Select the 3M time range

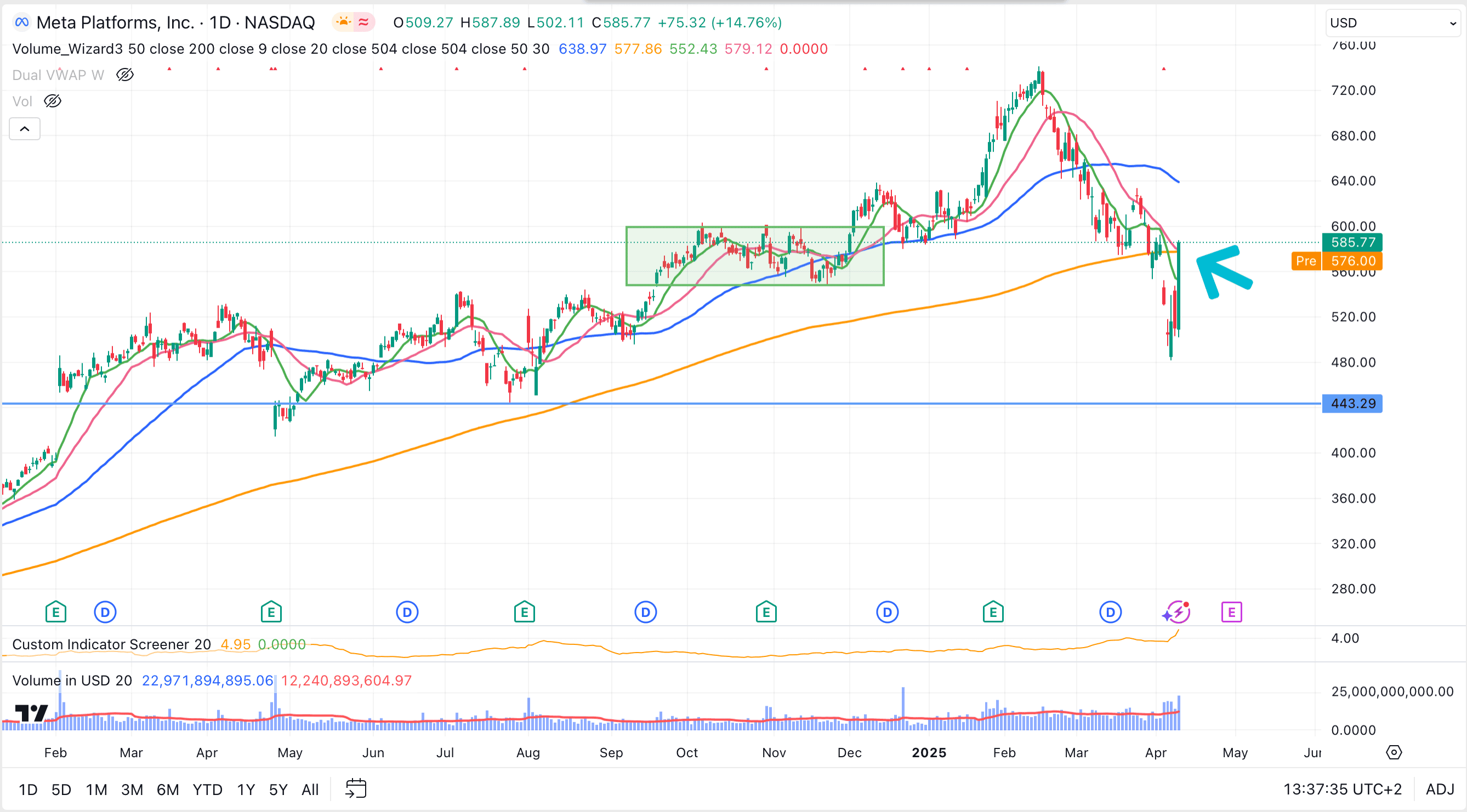click(132, 789)
